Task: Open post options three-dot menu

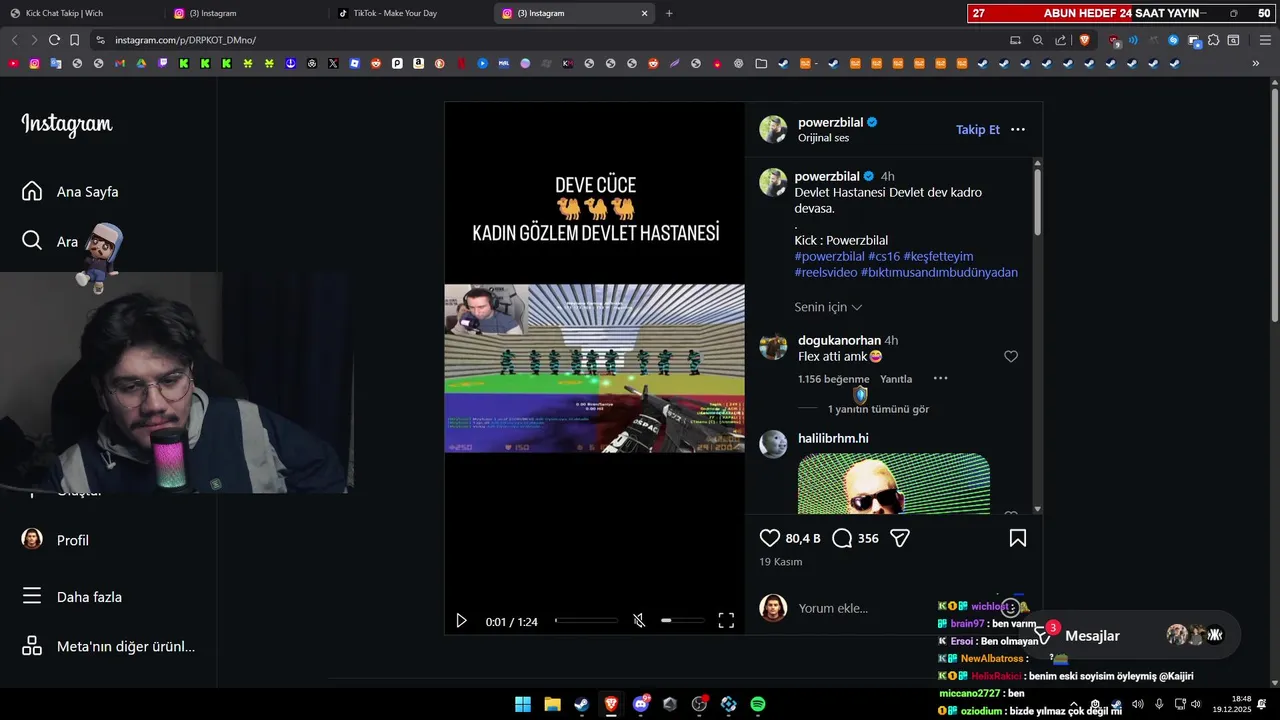Action: coord(1018,129)
